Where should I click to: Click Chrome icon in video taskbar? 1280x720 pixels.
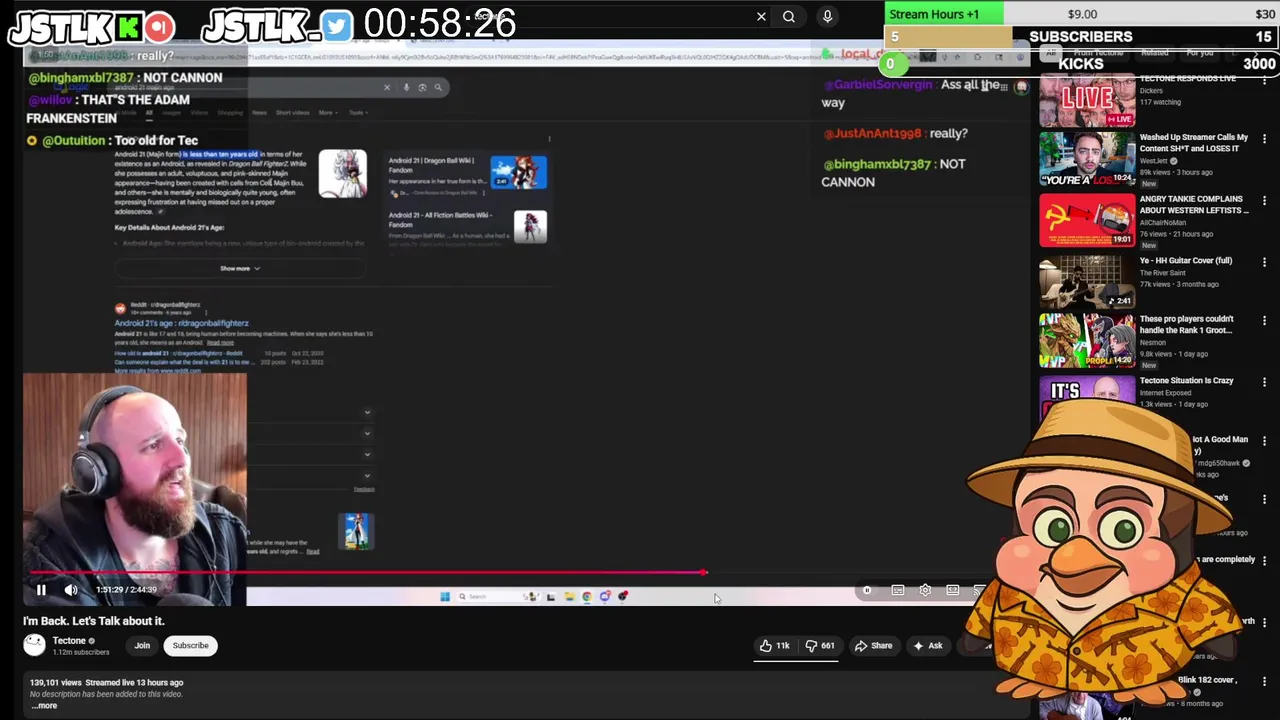587,597
